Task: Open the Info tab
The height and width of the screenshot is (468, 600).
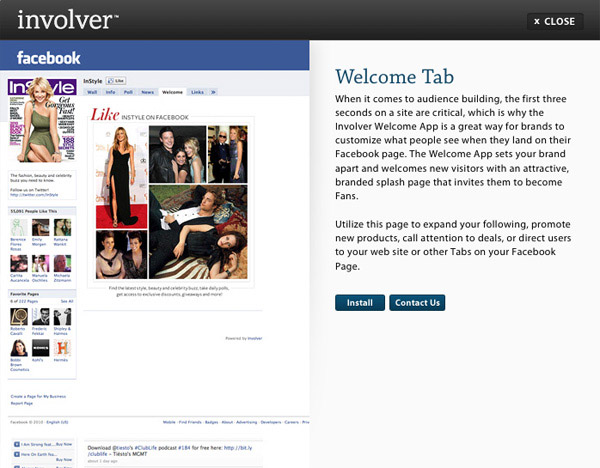Action: tap(111, 92)
